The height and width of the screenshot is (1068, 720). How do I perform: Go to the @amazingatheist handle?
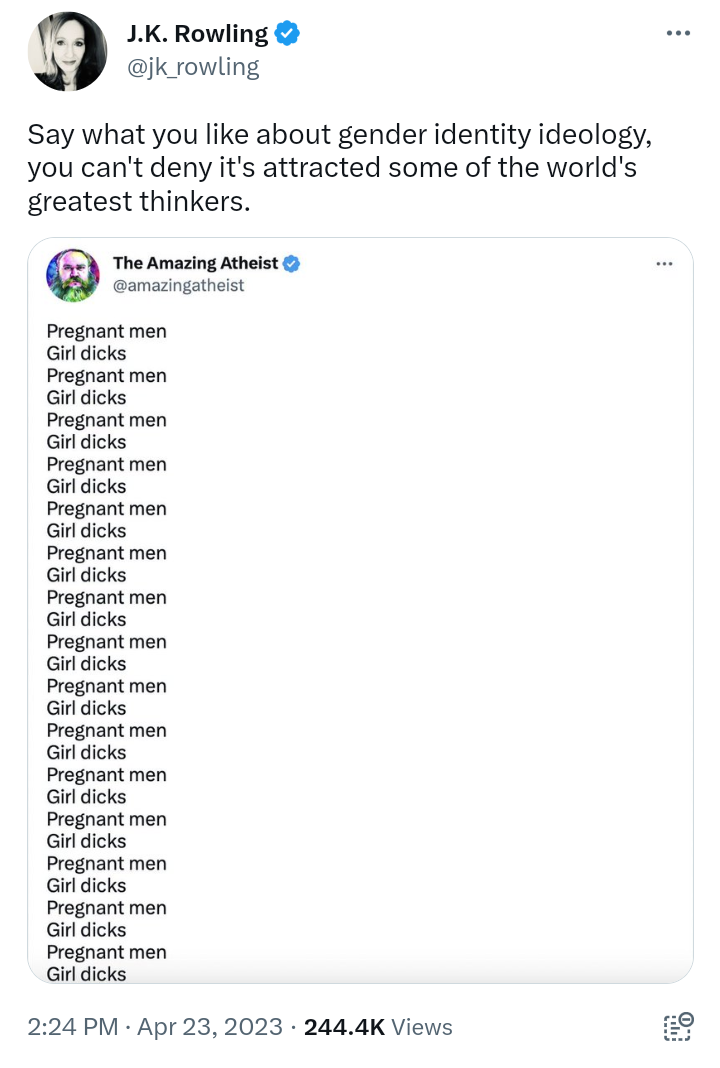(178, 286)
